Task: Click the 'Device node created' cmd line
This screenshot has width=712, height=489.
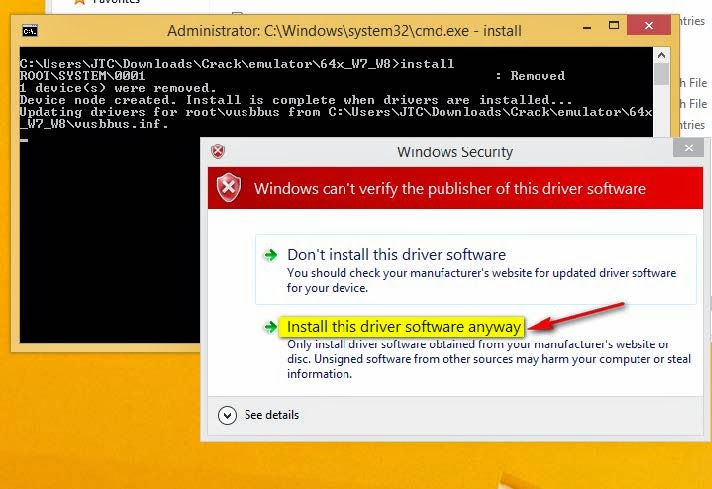Action: (x=296, y=100)
